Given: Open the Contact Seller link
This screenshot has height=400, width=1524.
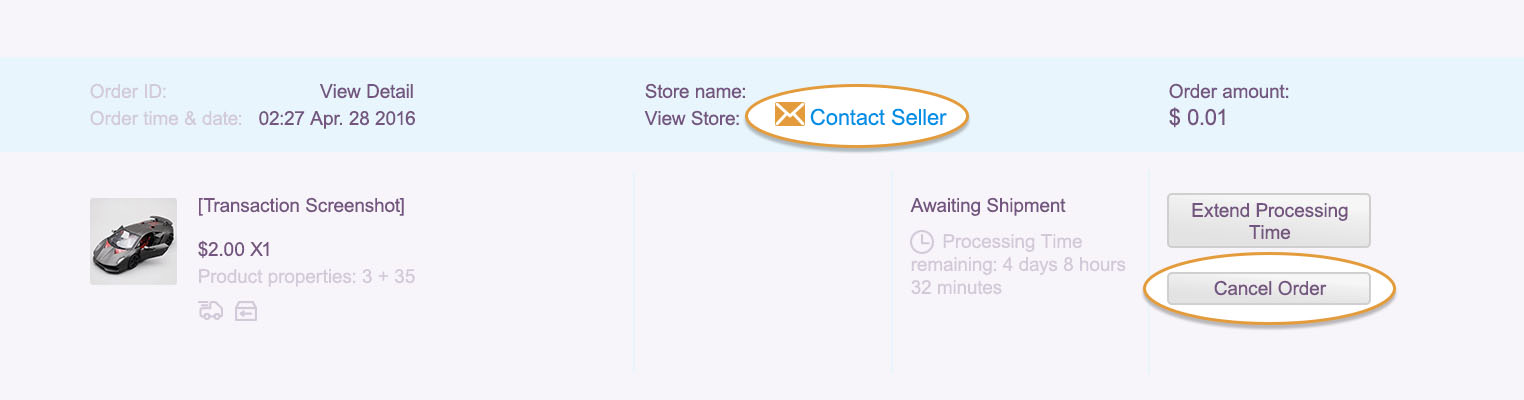Looking at the screenshot, I should (x=877, y=118).
